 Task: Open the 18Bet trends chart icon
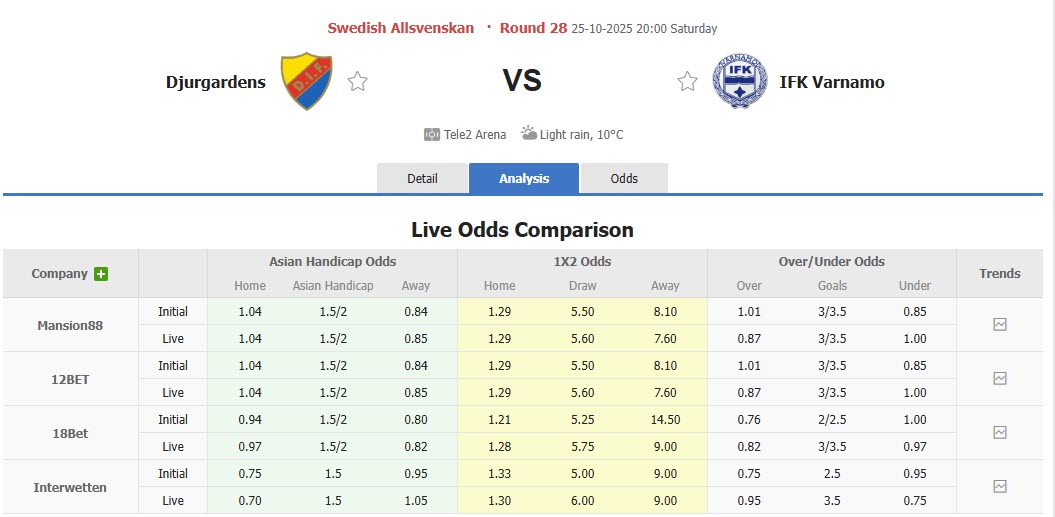coord(1000,433)
